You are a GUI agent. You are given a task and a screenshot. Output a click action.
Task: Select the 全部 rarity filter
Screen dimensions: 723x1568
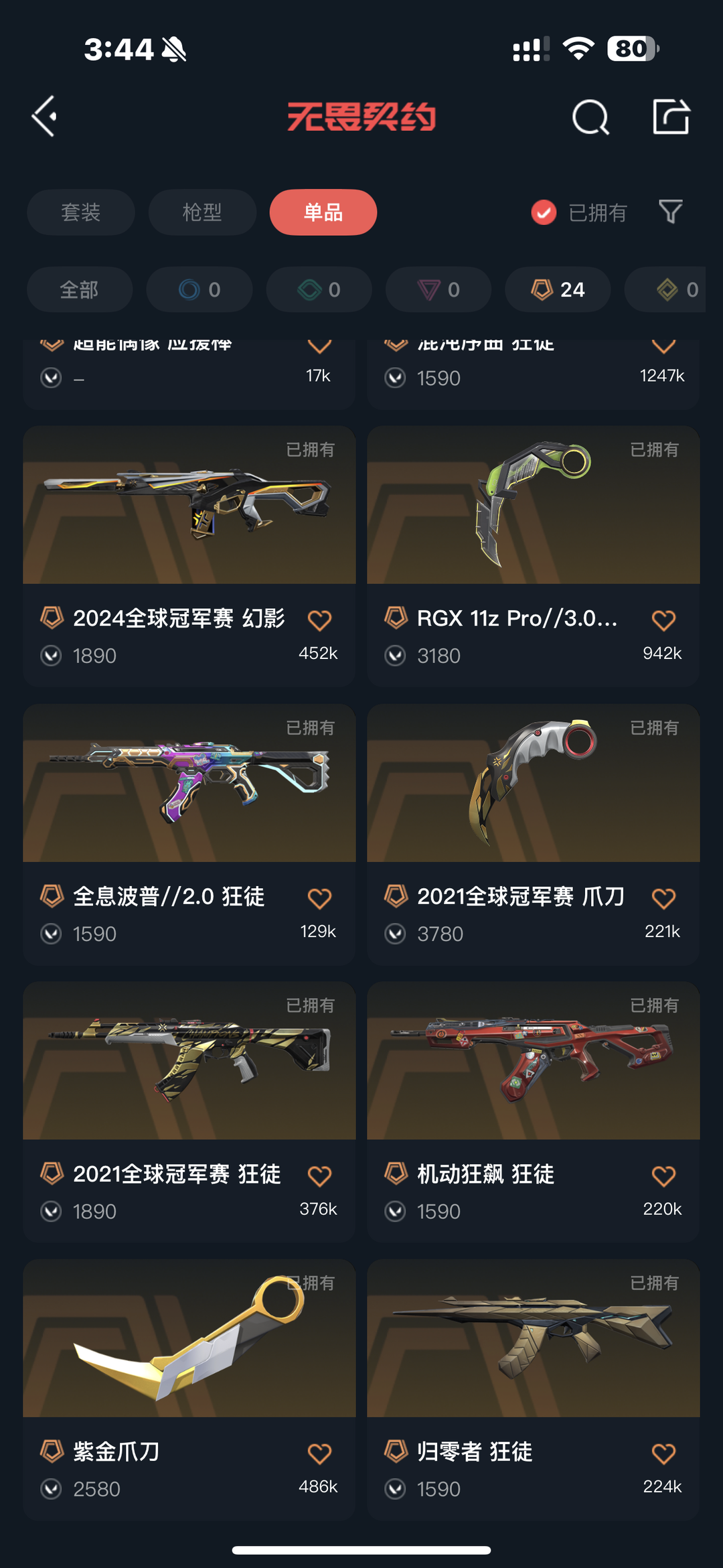[80, 289]
